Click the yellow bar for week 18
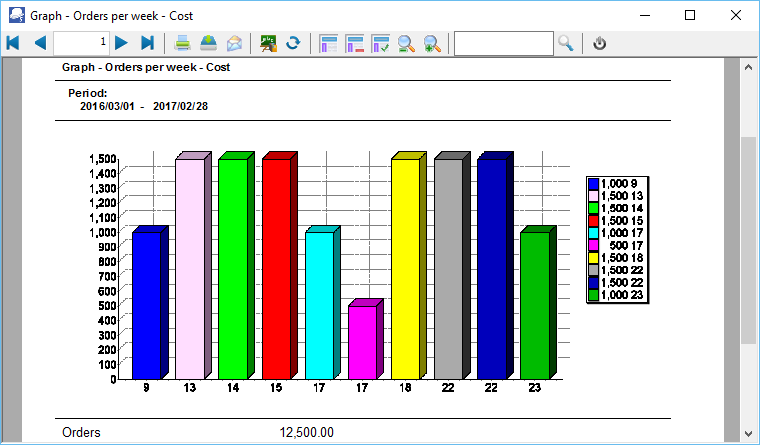 (405, 268)
